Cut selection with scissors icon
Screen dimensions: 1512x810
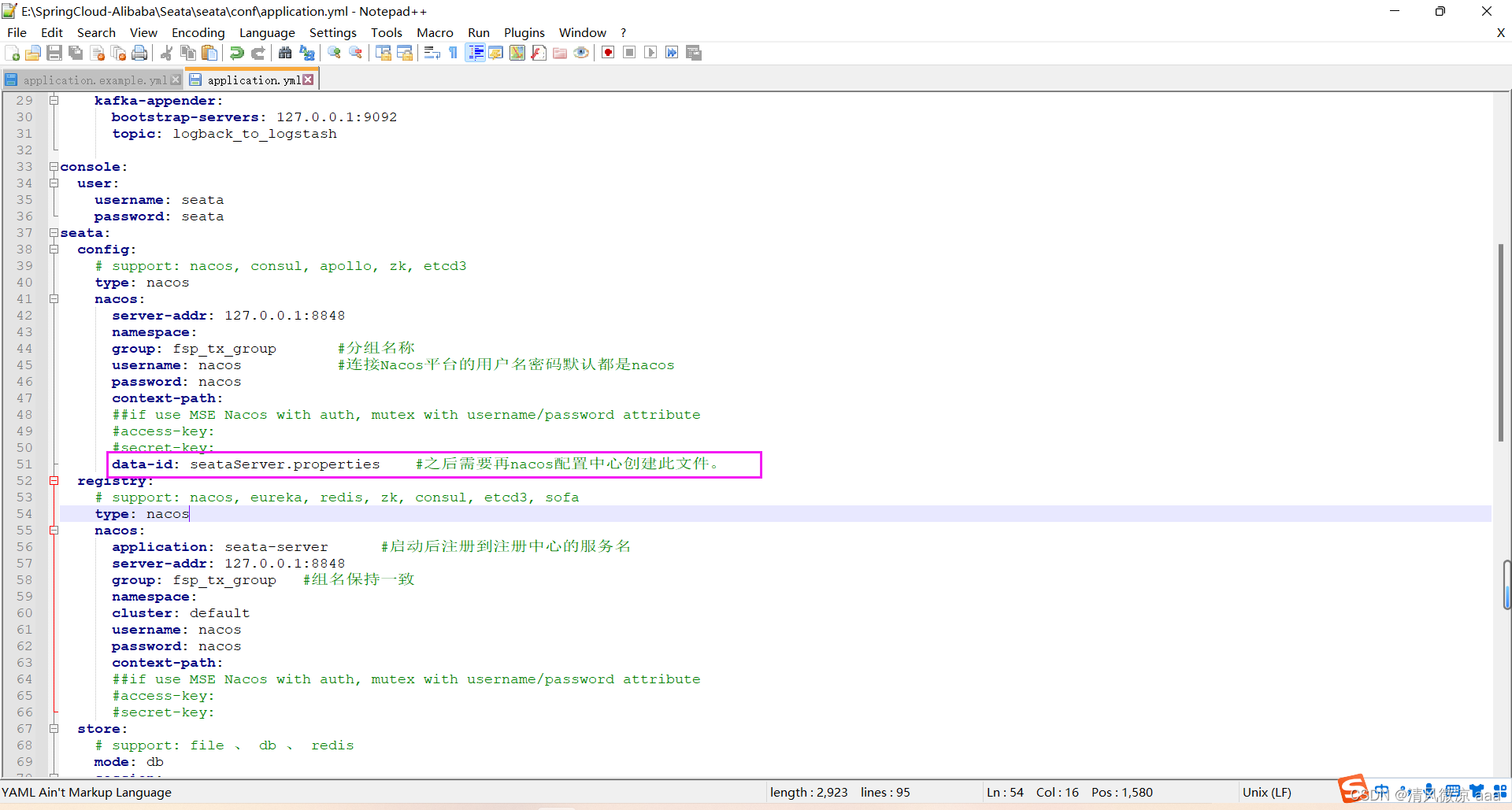(166, 53)
